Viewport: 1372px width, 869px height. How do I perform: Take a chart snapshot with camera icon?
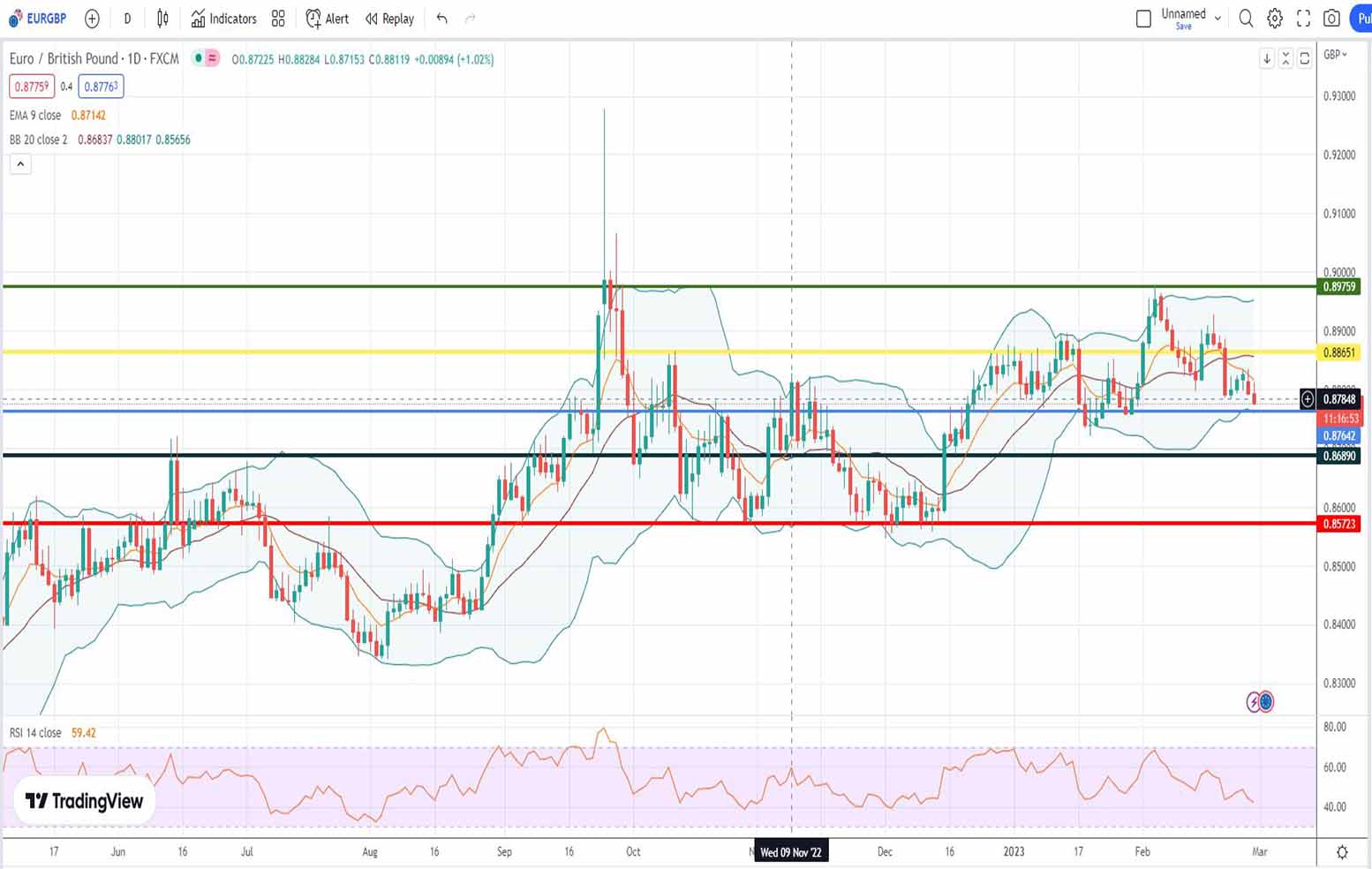pyautogui.click(x=1331, y=19)
